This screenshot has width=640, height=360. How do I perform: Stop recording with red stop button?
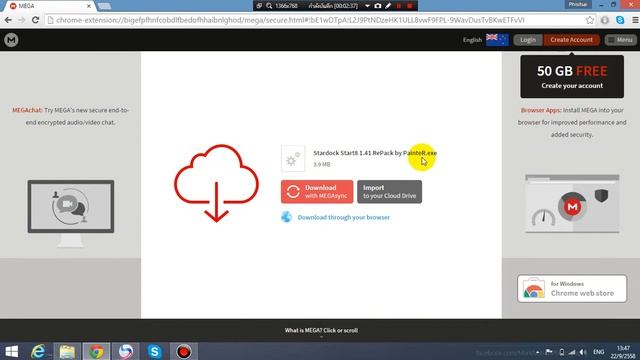tap(409, 6)
